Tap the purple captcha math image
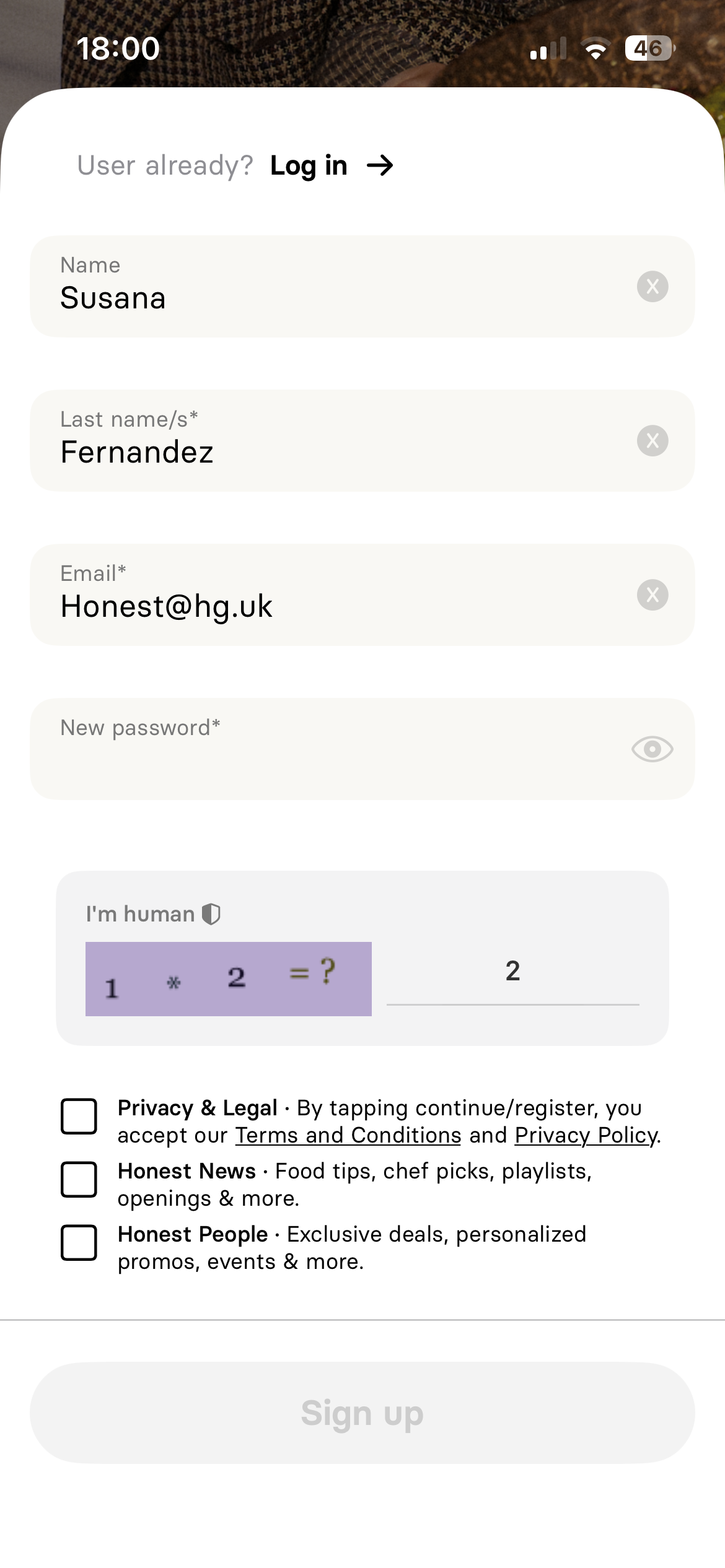This screenshot has height=1568, width=725. (229, 978)
